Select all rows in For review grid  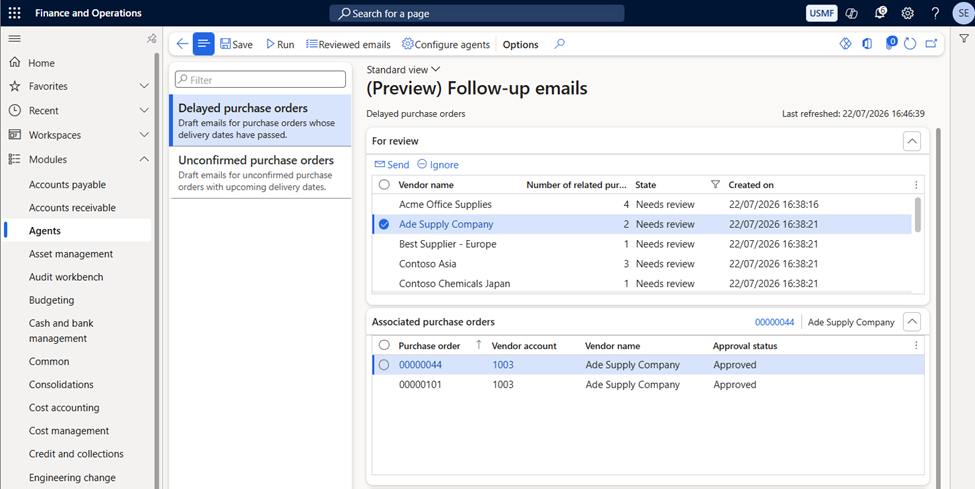coord(384,184)
